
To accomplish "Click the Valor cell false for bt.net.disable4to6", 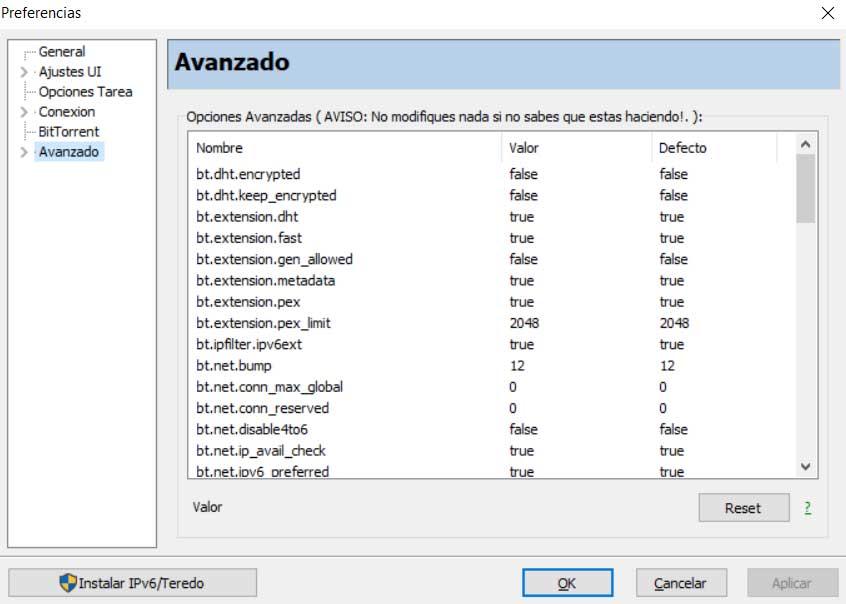I will click(523, 430).
